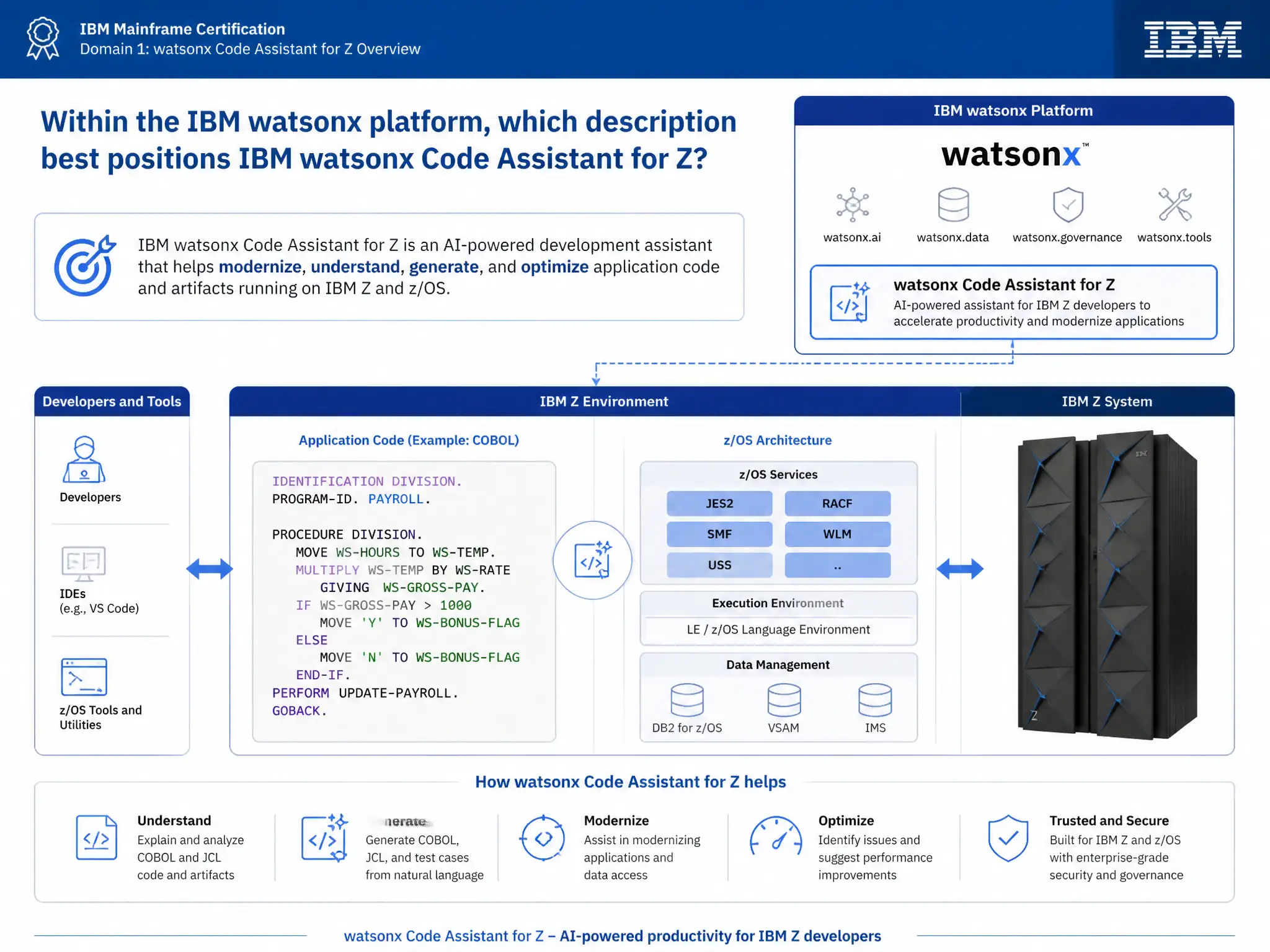1270x952 pixels.
Task: Select the RACF service box
Action: 837,503
